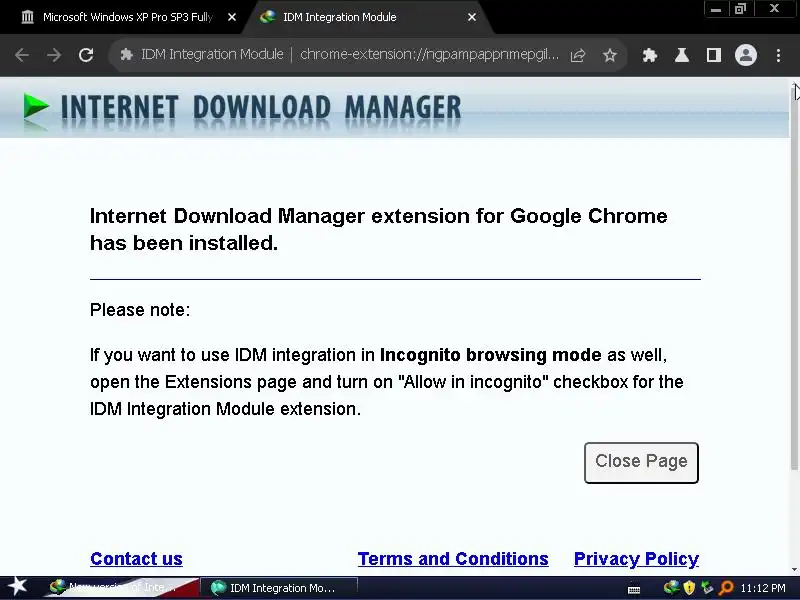The image size is (800, 600).
Task: View extension info puzzle icon in address bar
Action: 126,55
